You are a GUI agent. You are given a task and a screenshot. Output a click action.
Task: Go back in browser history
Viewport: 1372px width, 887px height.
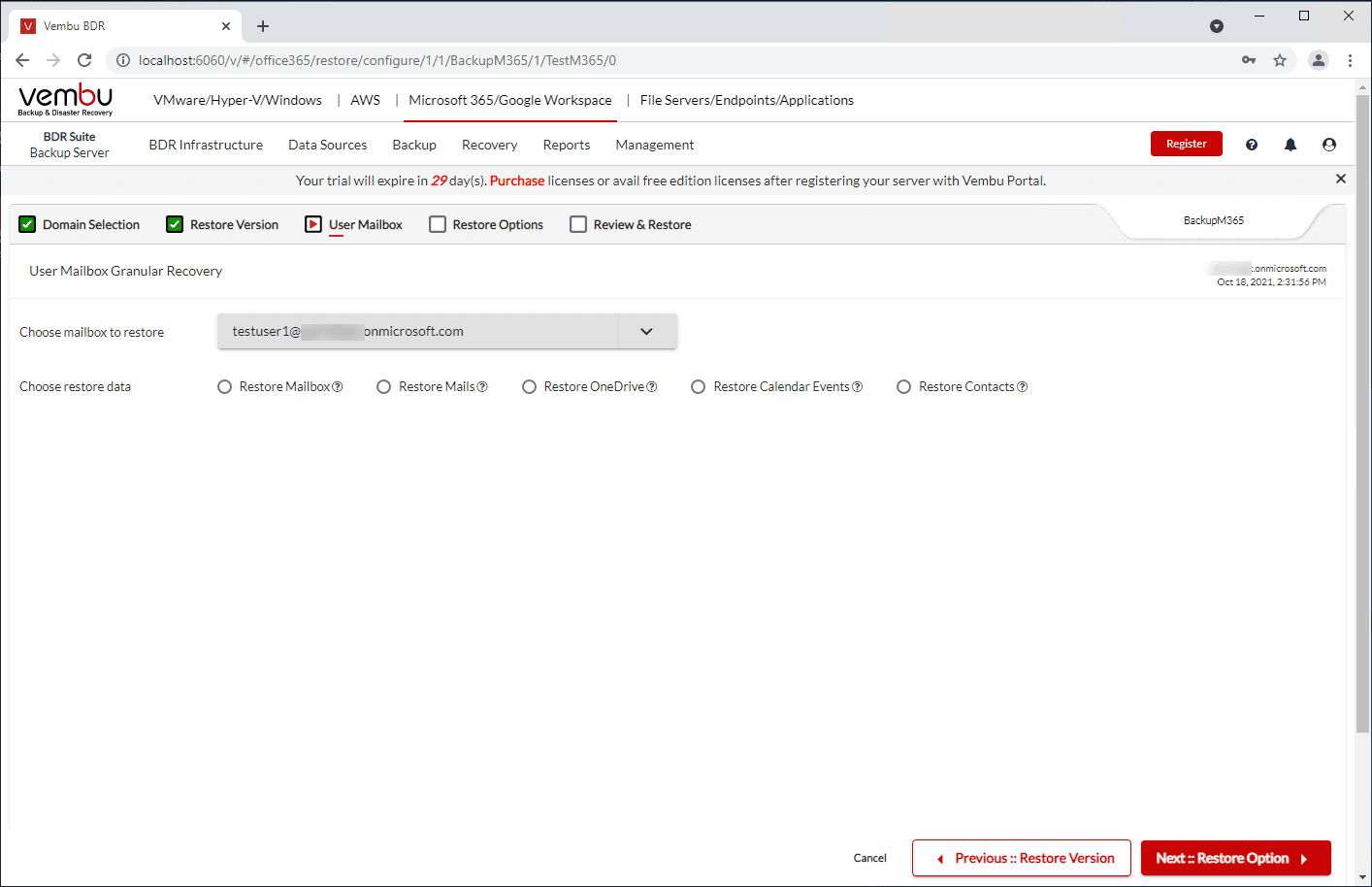tap(22, 60)
